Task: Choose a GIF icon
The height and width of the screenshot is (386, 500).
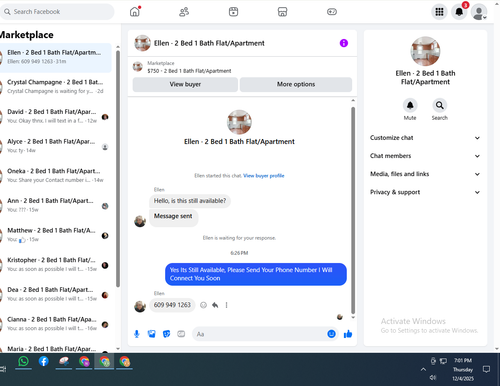Action: 181,334
